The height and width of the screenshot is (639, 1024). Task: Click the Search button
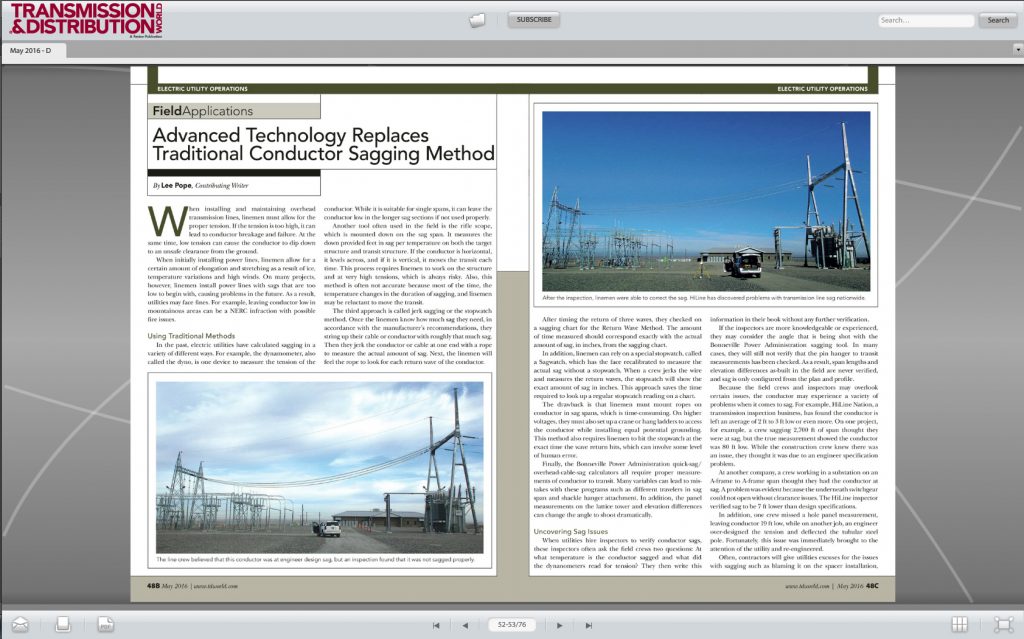coord(998,20)
